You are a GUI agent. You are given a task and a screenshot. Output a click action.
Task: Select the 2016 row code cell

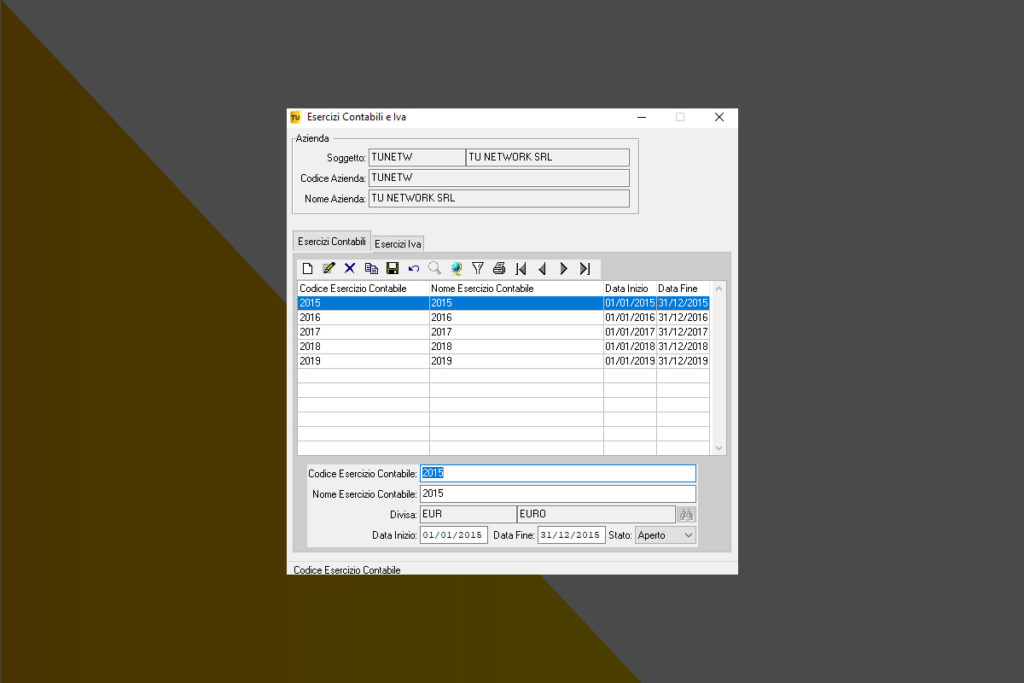pyautogui.click(x=363, y=317)
